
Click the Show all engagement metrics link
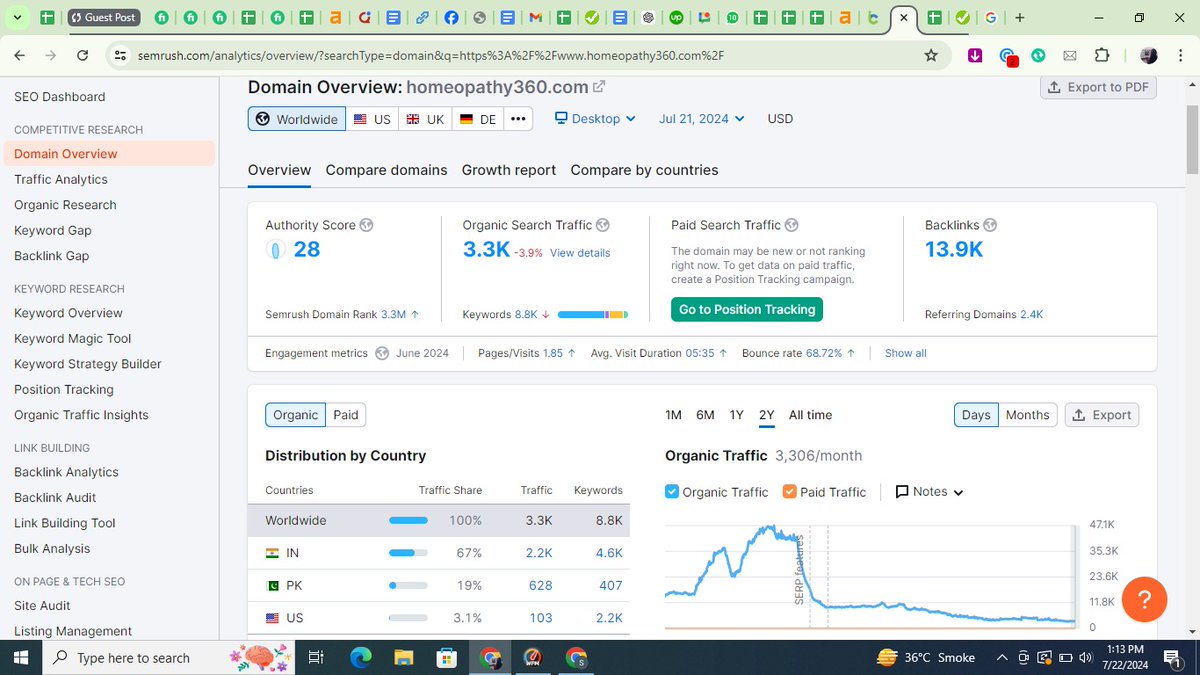906,353
